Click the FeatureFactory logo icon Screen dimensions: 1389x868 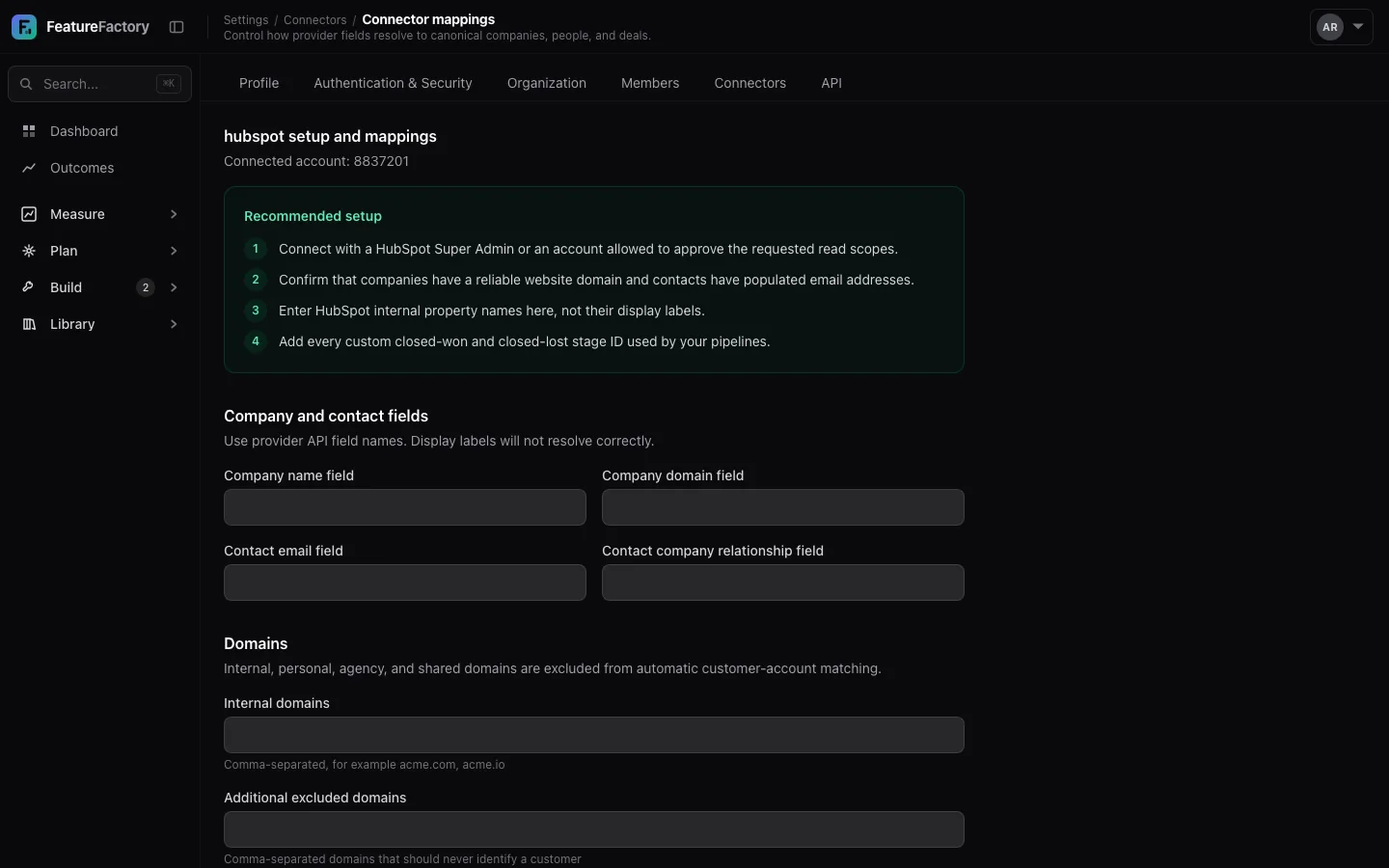coord(24,27)
